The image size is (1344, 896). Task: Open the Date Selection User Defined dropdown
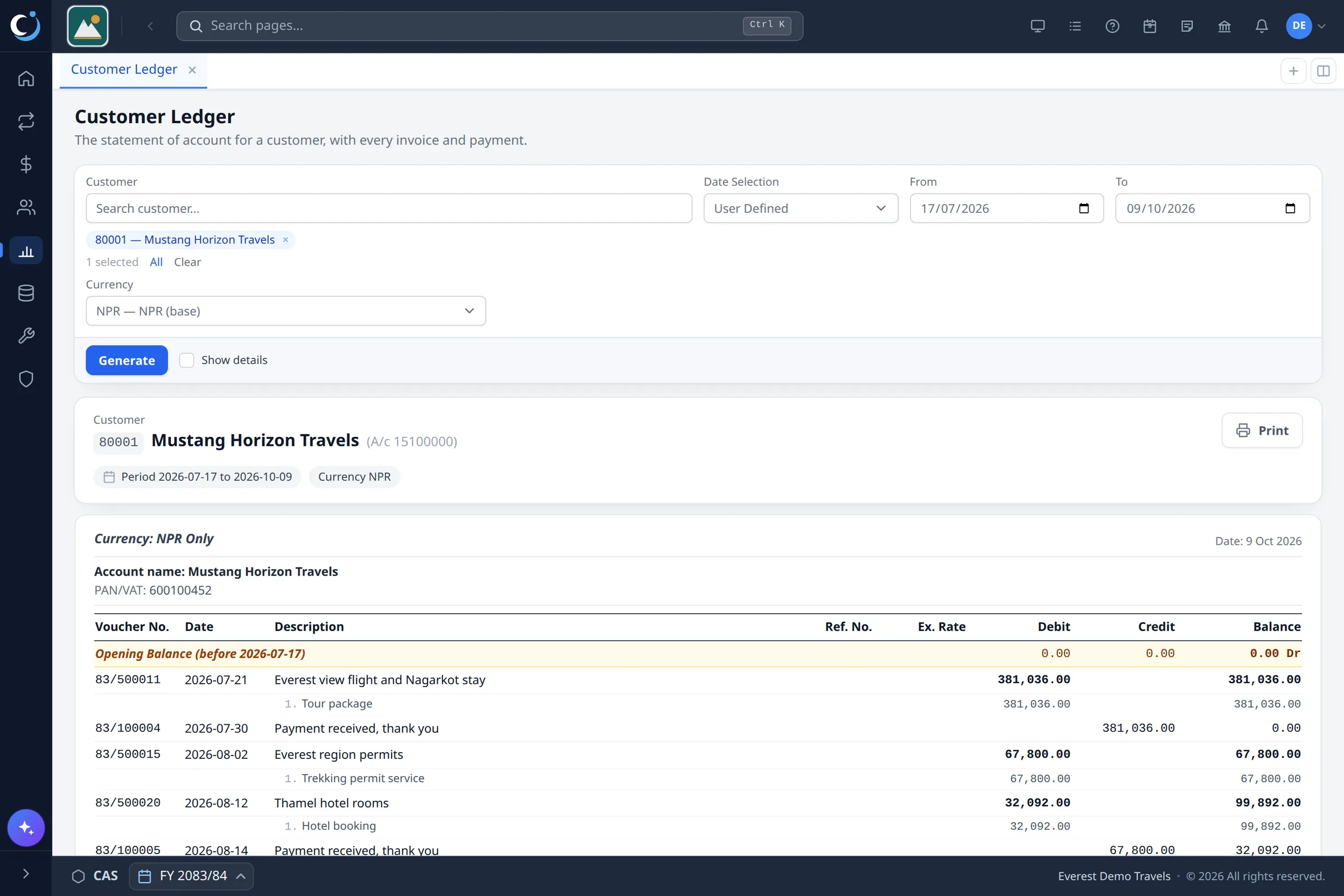[x=801, y=208]
